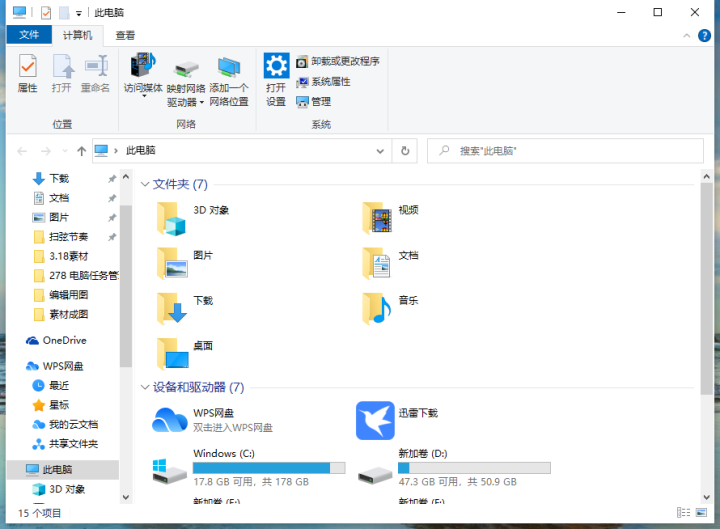The image size is (720, 529).
Task: Open help with question mark icon
Action: 704,35
